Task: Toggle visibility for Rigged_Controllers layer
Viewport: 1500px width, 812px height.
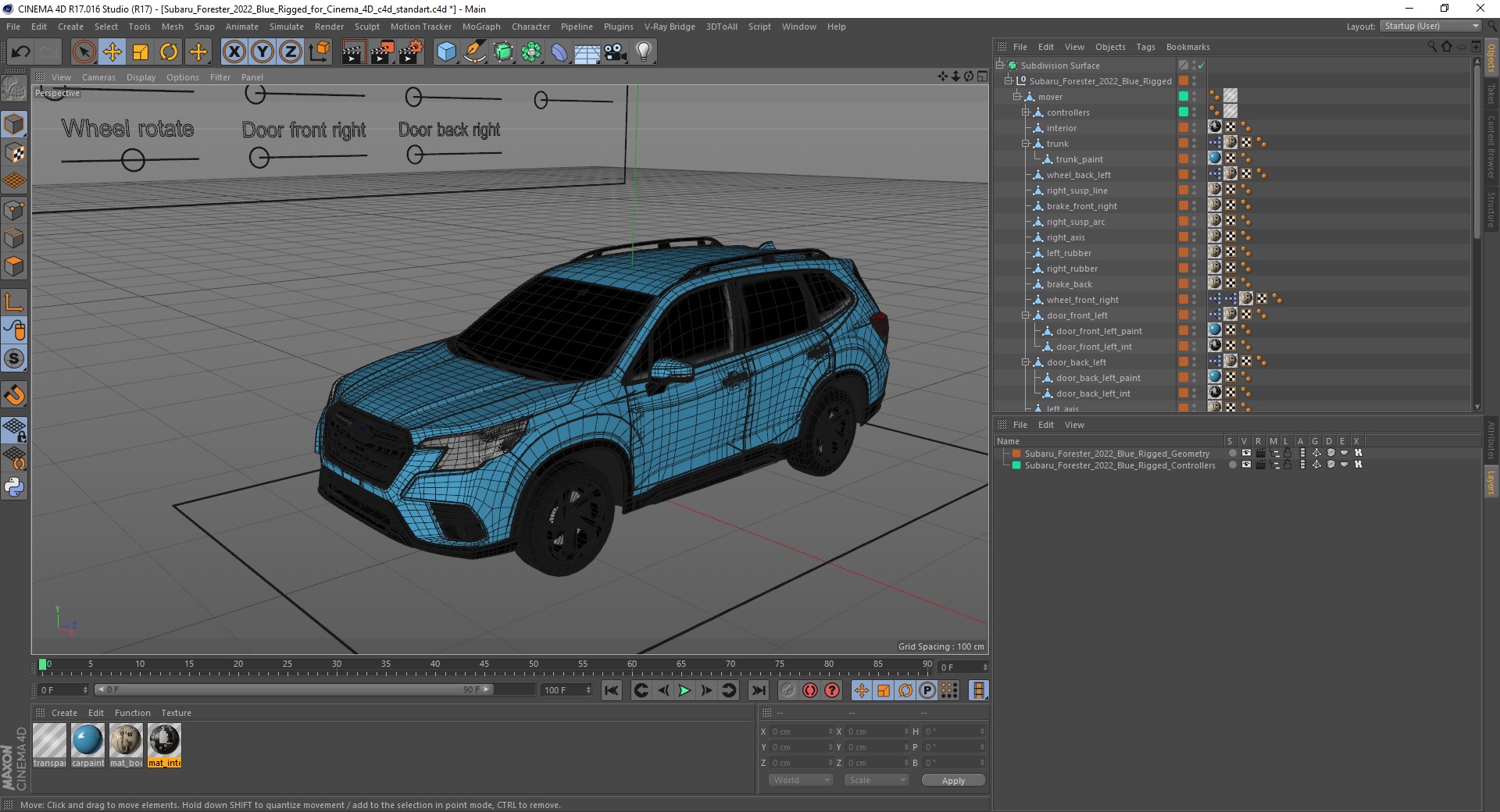Action: pos(1246,465)
